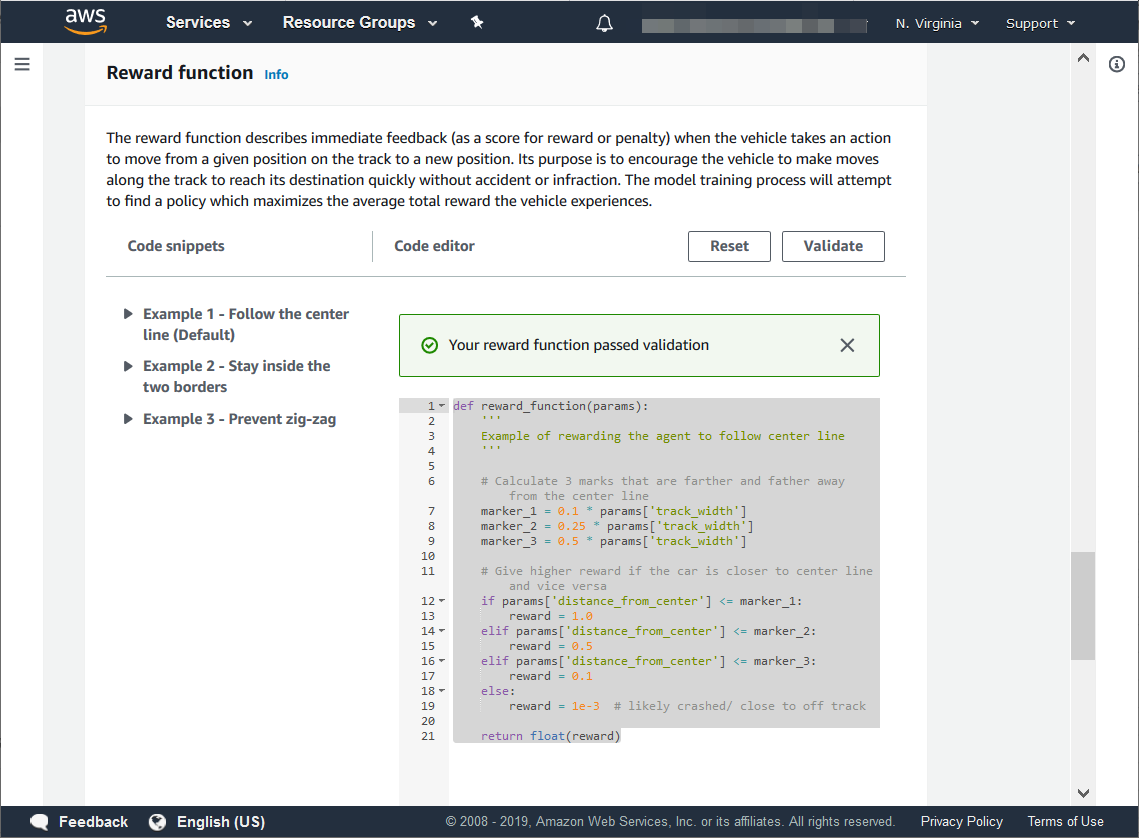Collapse code fold arrow on line 12

[x=442, y=601]
